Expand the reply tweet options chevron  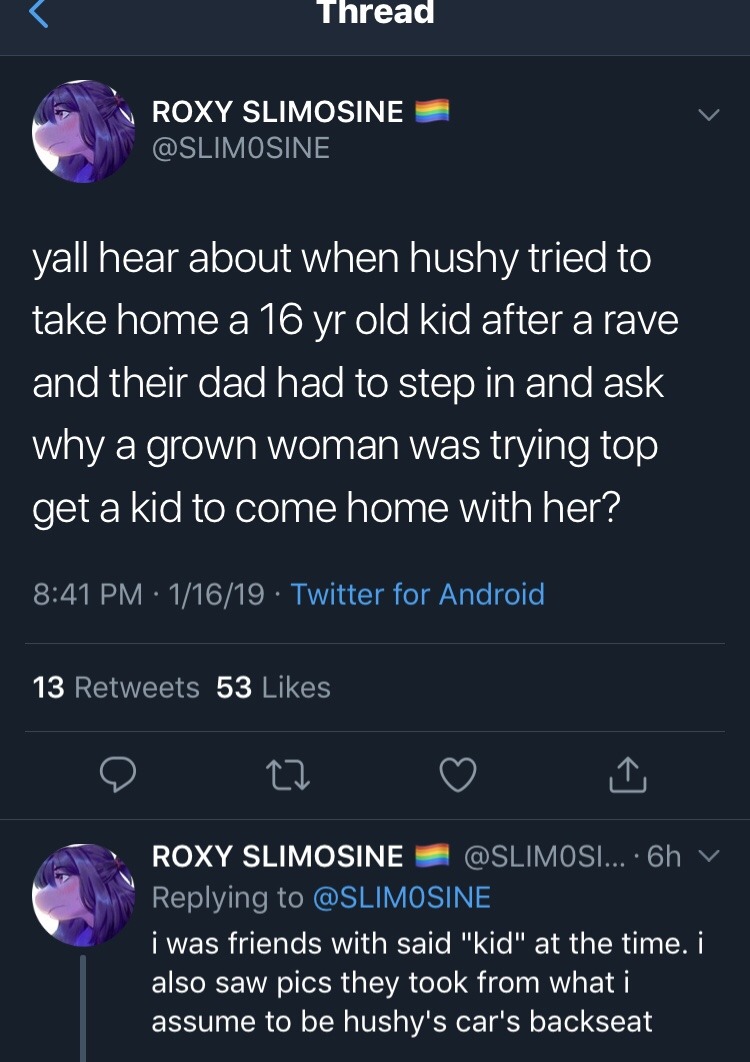point(709,856)
